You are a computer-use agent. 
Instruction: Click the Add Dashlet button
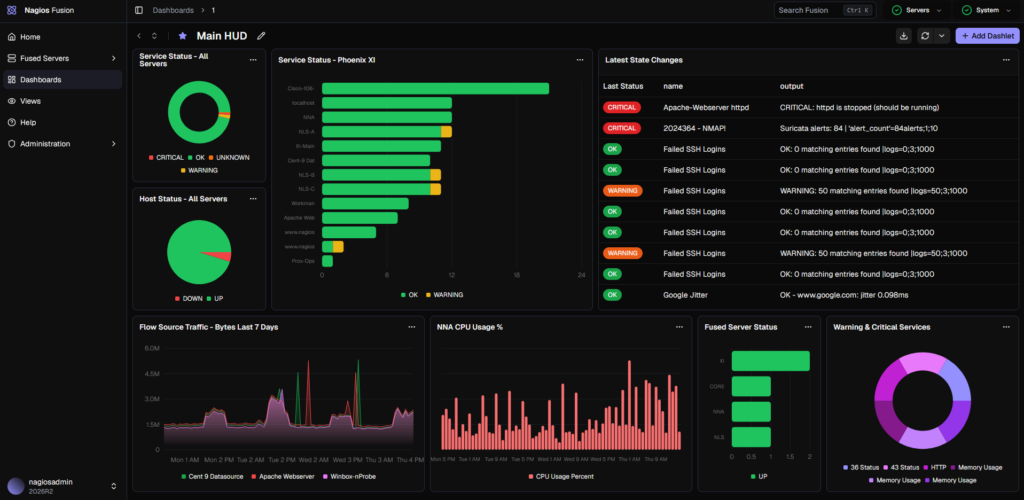point(987,36)
